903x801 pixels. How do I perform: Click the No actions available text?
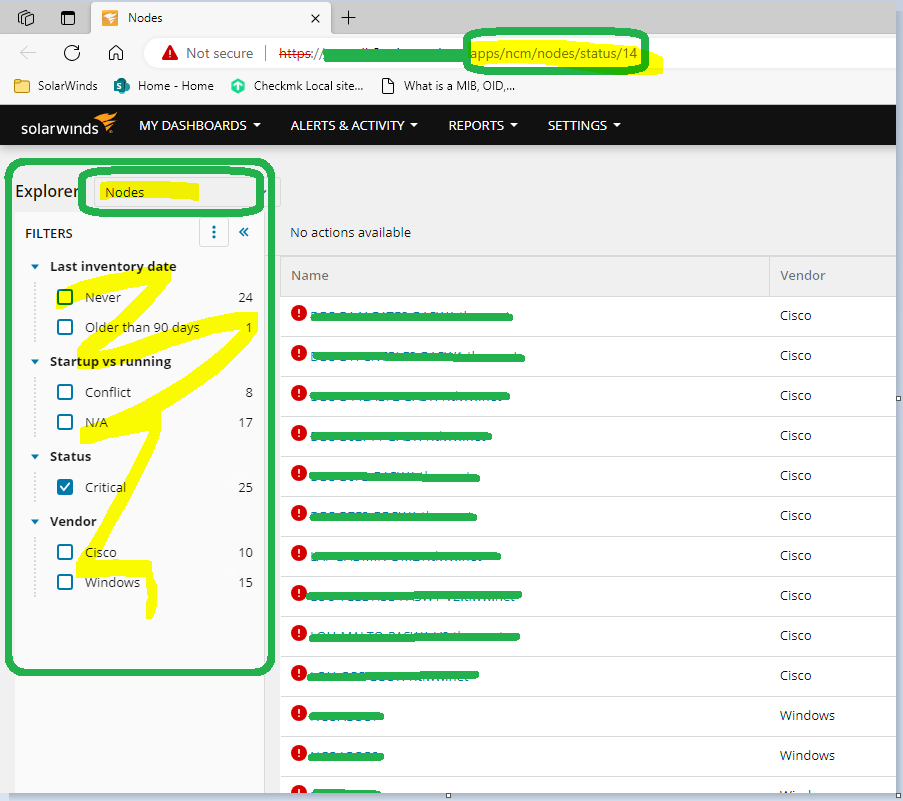click(350, 233)
